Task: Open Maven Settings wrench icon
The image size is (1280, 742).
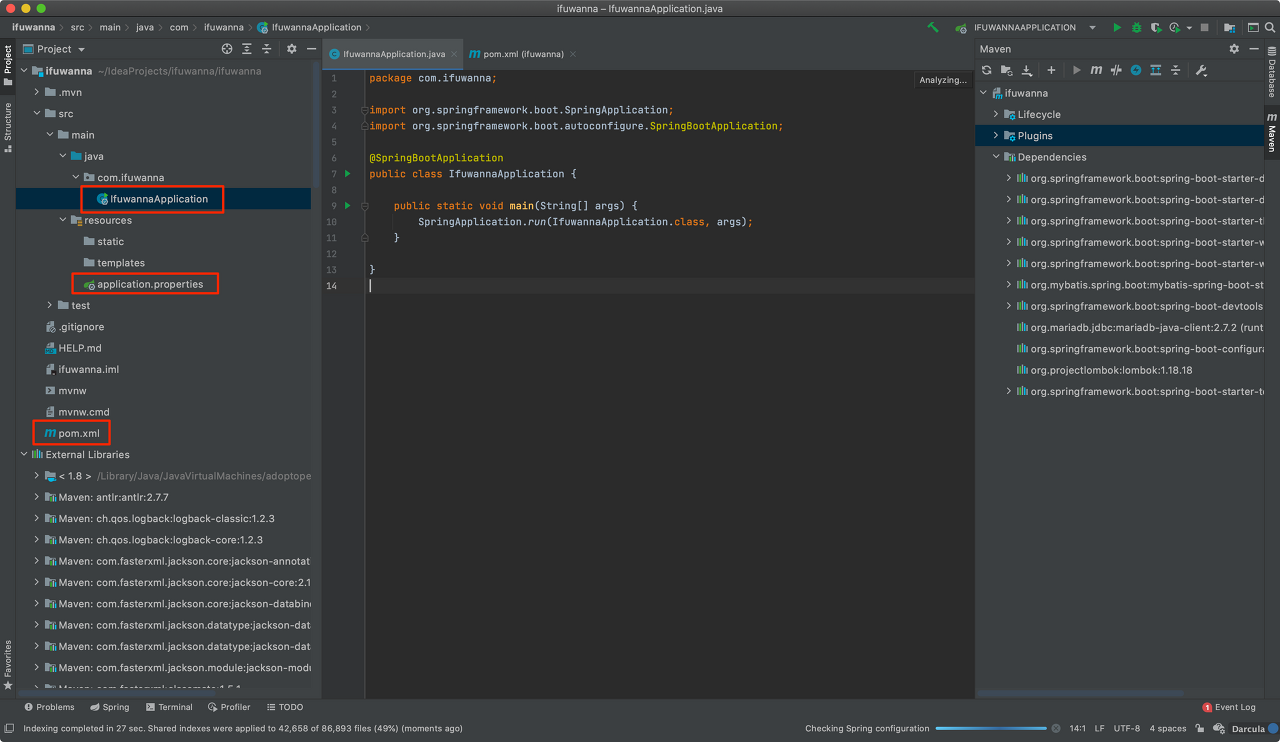Action: pos(1201,70)
